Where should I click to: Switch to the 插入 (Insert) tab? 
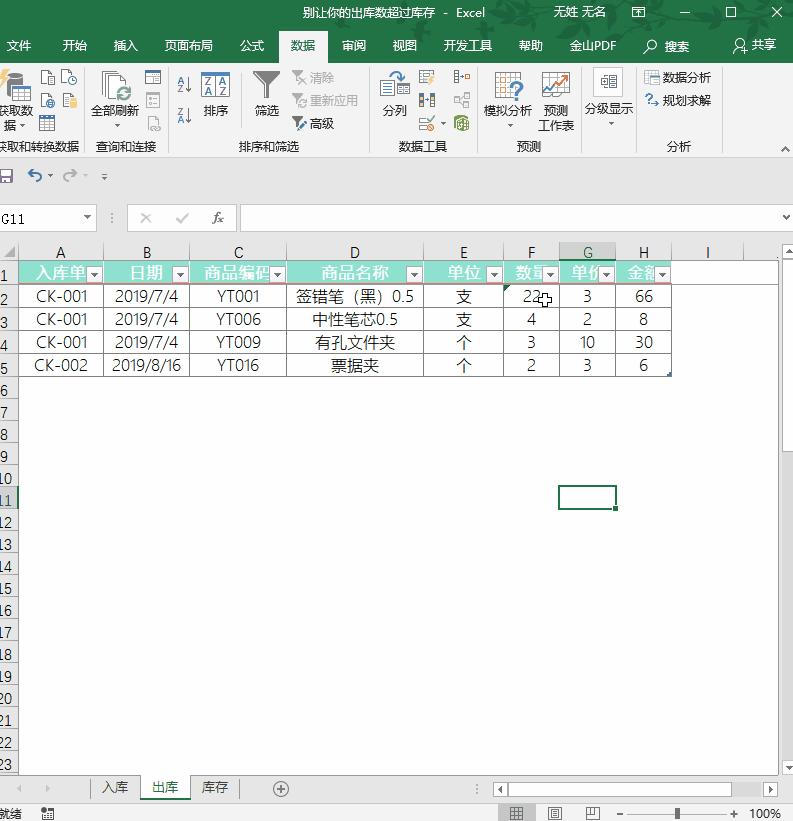pyautogui.click(x=126, y=46)
